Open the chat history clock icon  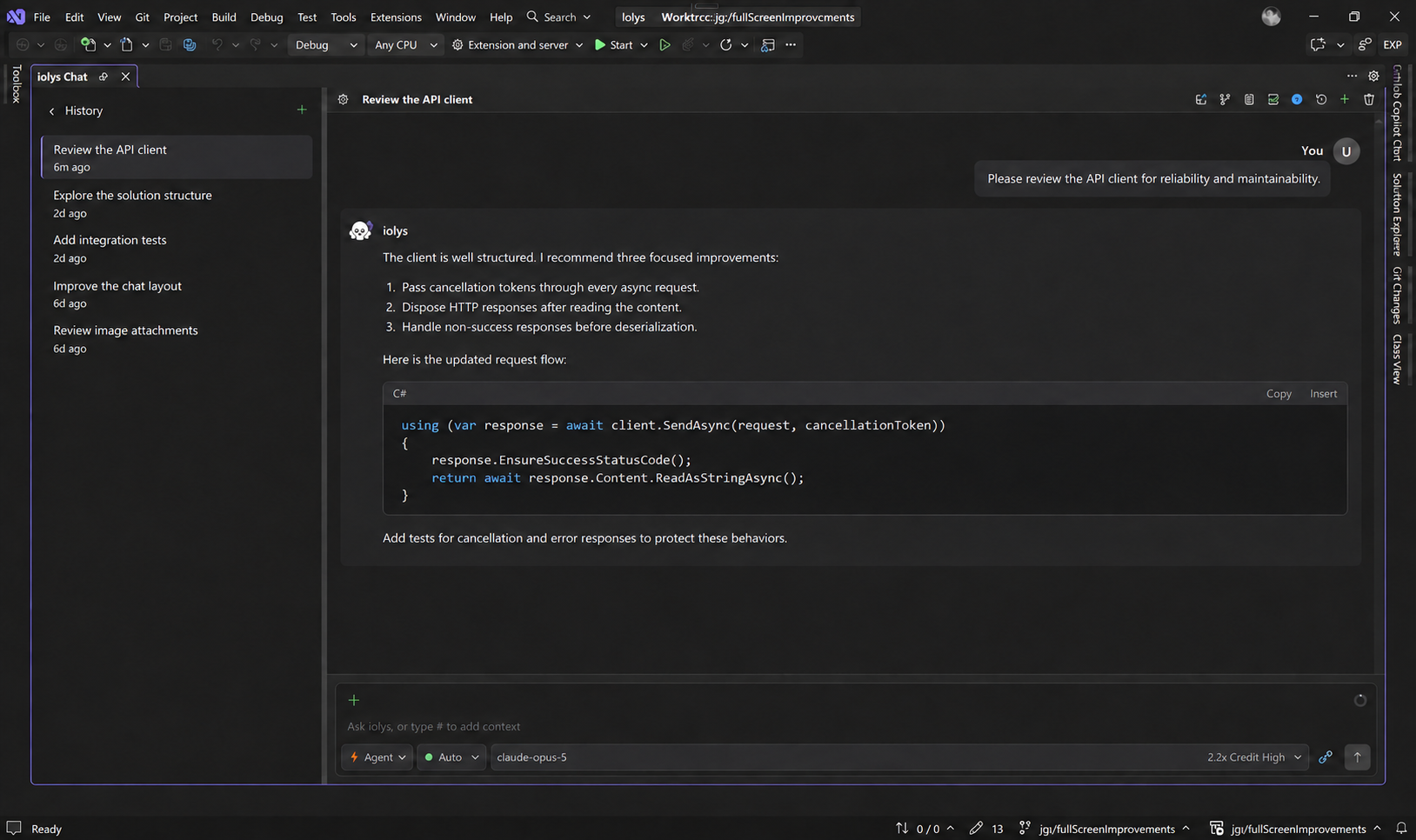click(x=1321, y=100)
